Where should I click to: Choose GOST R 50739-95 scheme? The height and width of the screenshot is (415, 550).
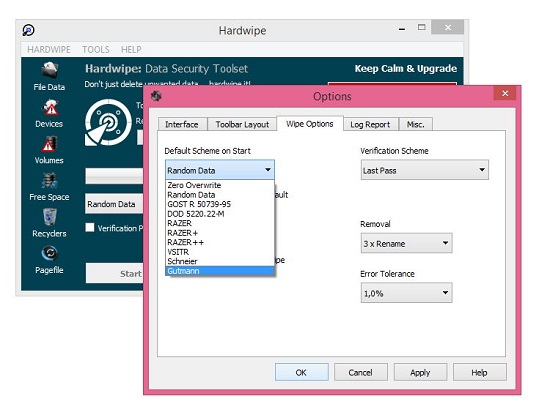pyautogui.click(x=220, y=204)
